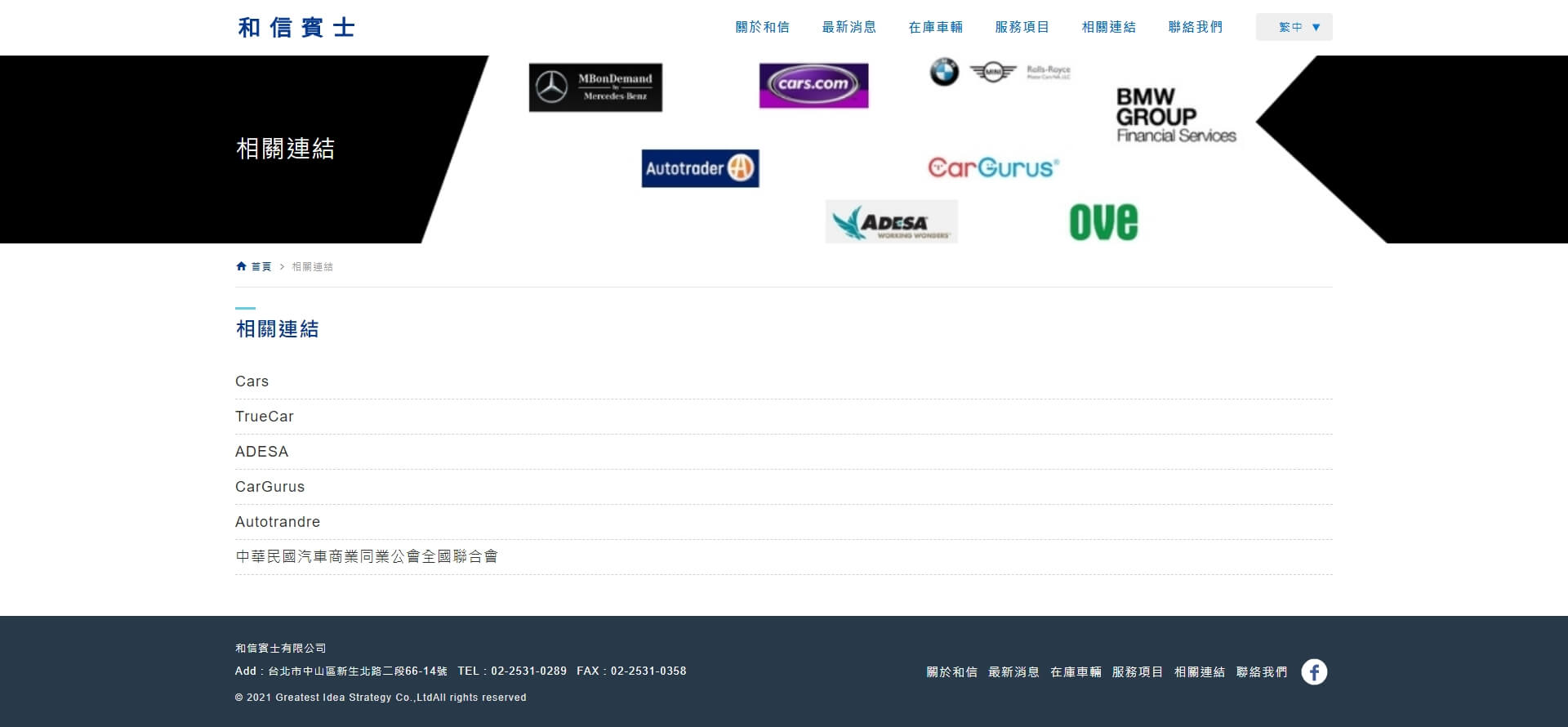Image resolution: width=1568 pixels, height=727 pixels.
Task: Click the CarGurus logo in banner
Action: [x=993, y=167]
